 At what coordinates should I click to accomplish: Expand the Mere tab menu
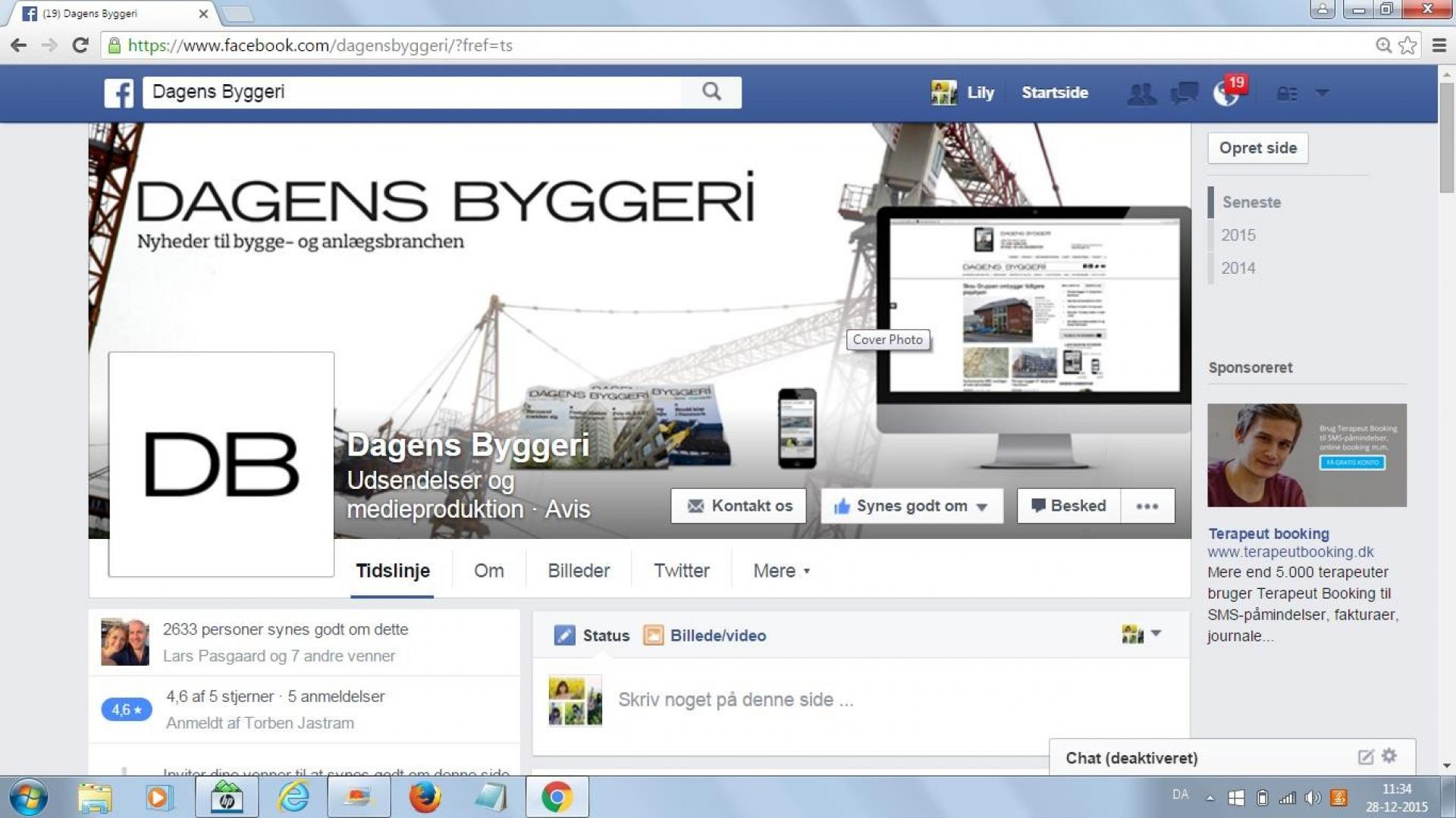pyautogui.click(x=781, y=571)
